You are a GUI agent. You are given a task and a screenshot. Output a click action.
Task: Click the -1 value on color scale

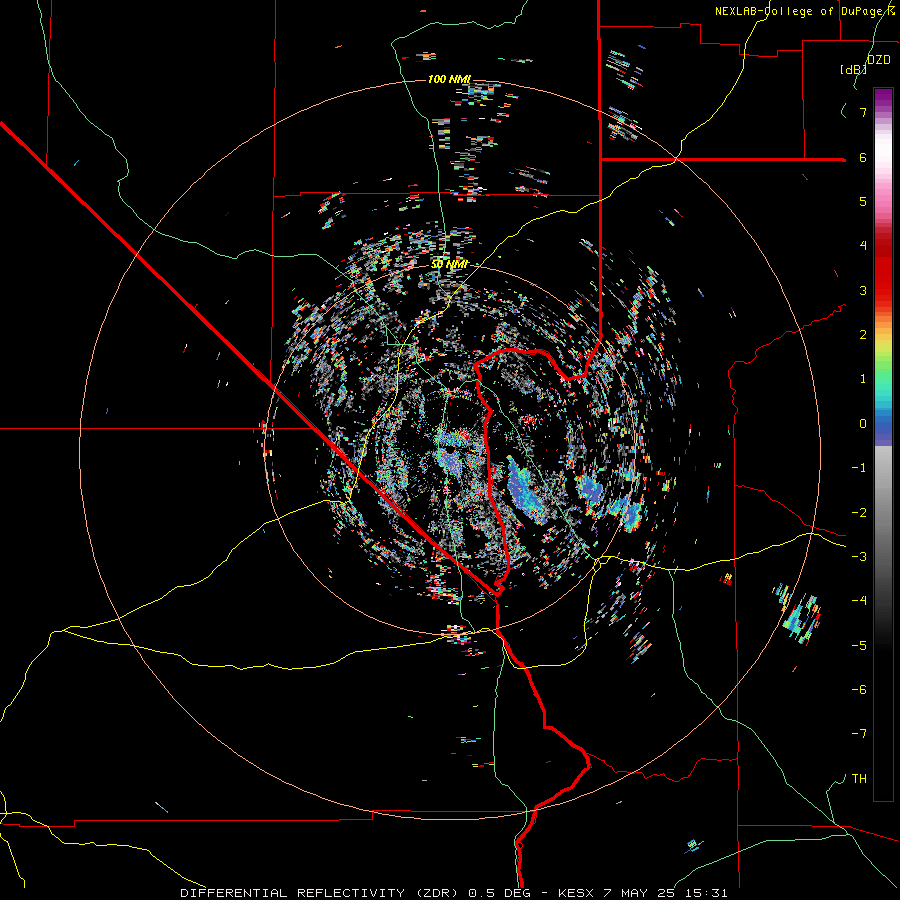click(x=859, y=468)
